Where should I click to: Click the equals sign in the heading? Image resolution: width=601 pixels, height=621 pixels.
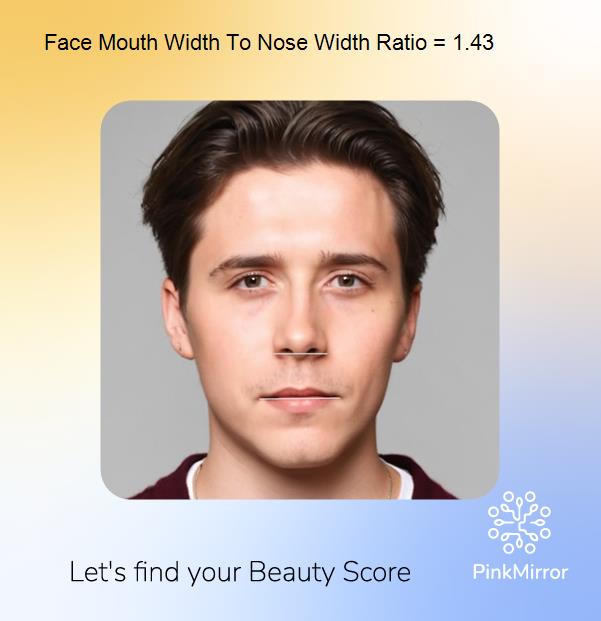(439, 43)
